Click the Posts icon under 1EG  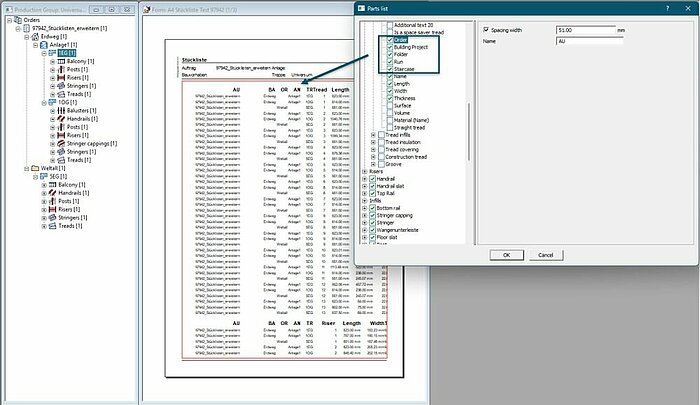click(x=61, y=70)
